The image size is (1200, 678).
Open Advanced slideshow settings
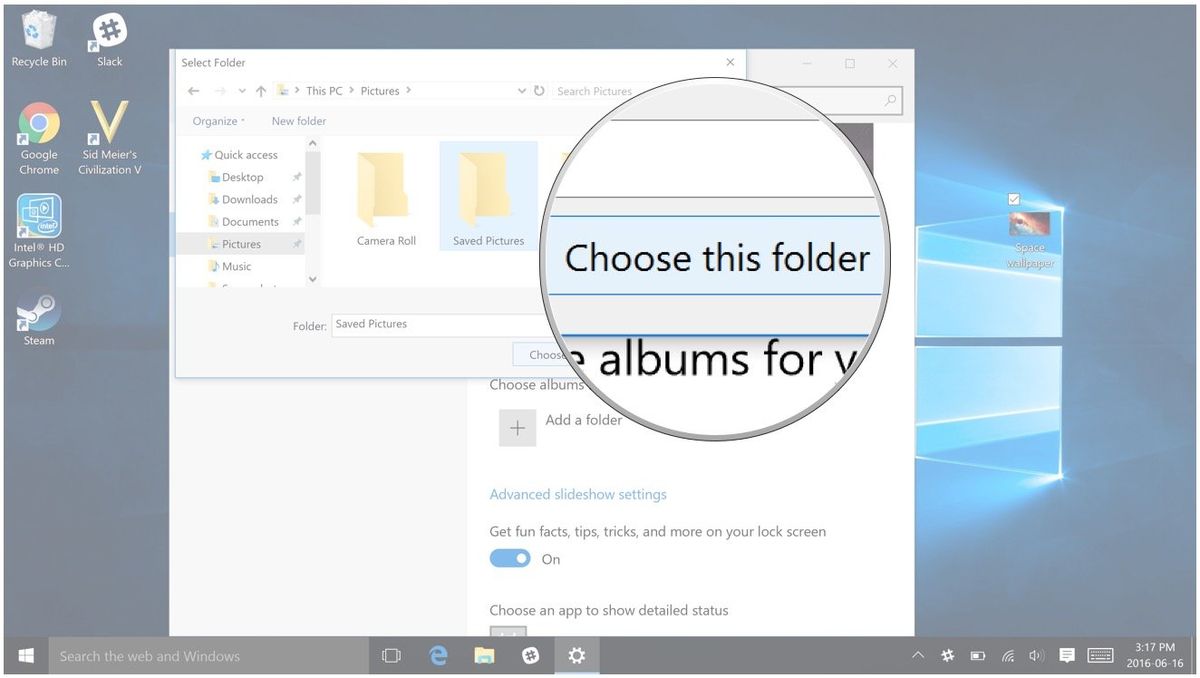[578, 494]
